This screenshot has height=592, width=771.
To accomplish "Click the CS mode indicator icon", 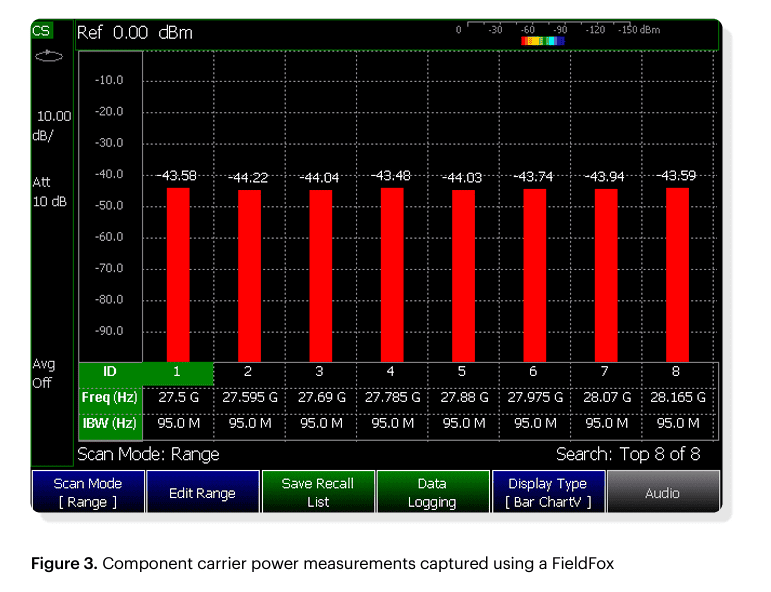I will pos(42,30).
